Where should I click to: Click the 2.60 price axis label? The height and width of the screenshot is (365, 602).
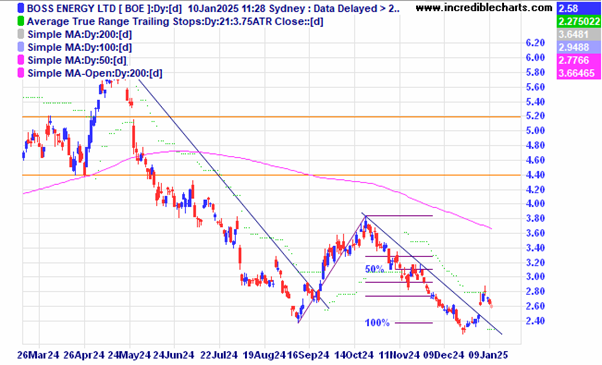click(535, 306)
